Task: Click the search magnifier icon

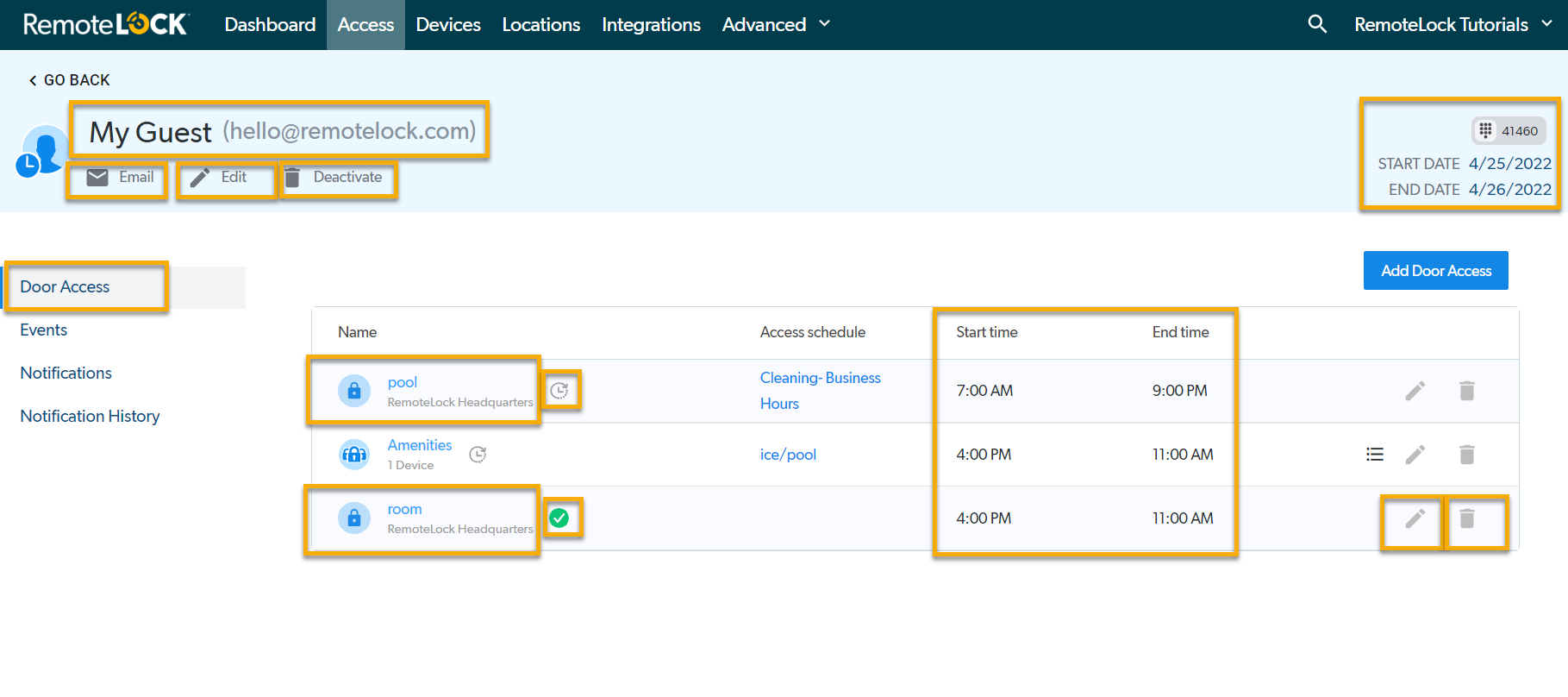Action: (x=1316, y=24)
